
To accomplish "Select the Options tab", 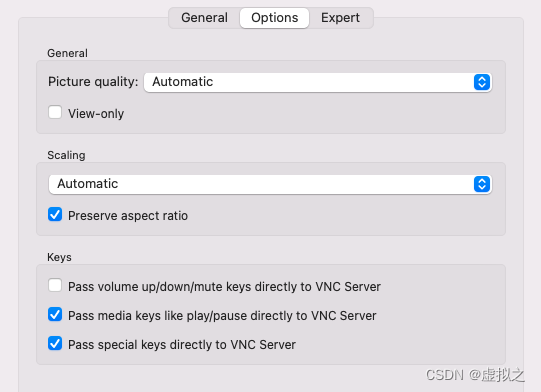I will point(274,18).
